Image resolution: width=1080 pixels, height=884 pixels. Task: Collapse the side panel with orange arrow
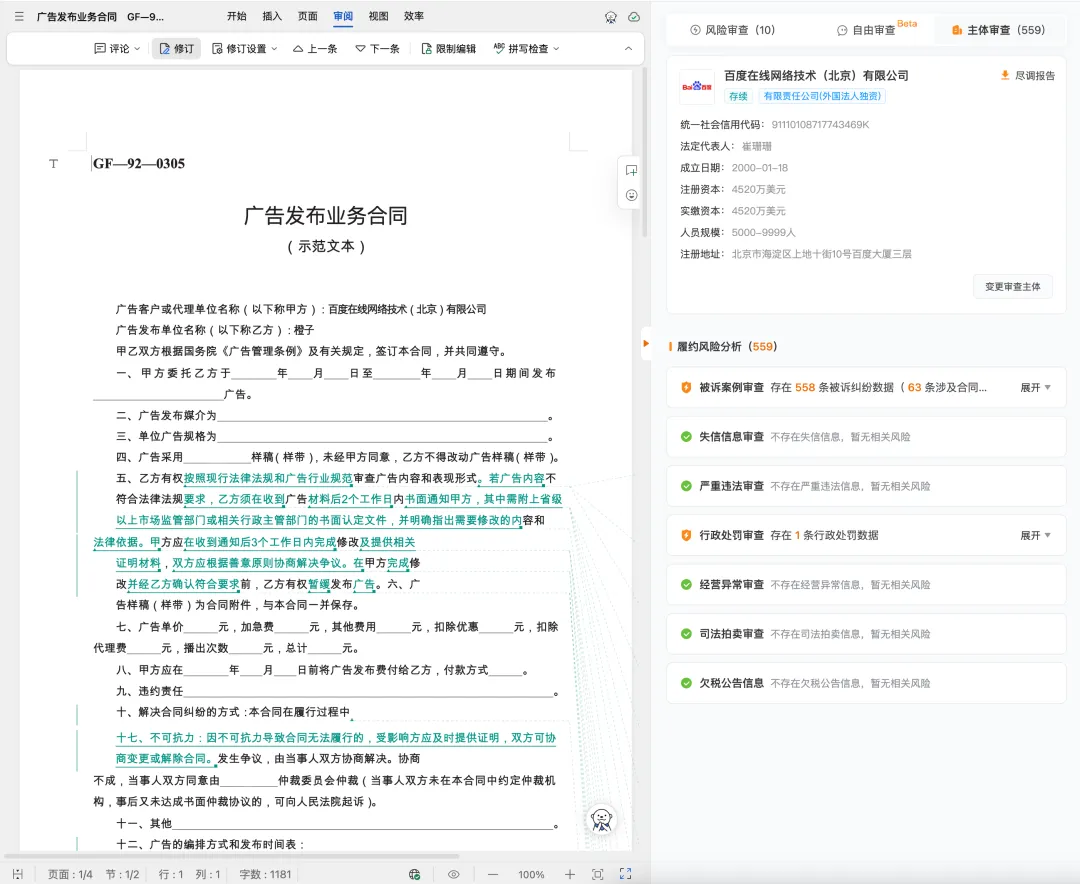click(x=646, y=343)
